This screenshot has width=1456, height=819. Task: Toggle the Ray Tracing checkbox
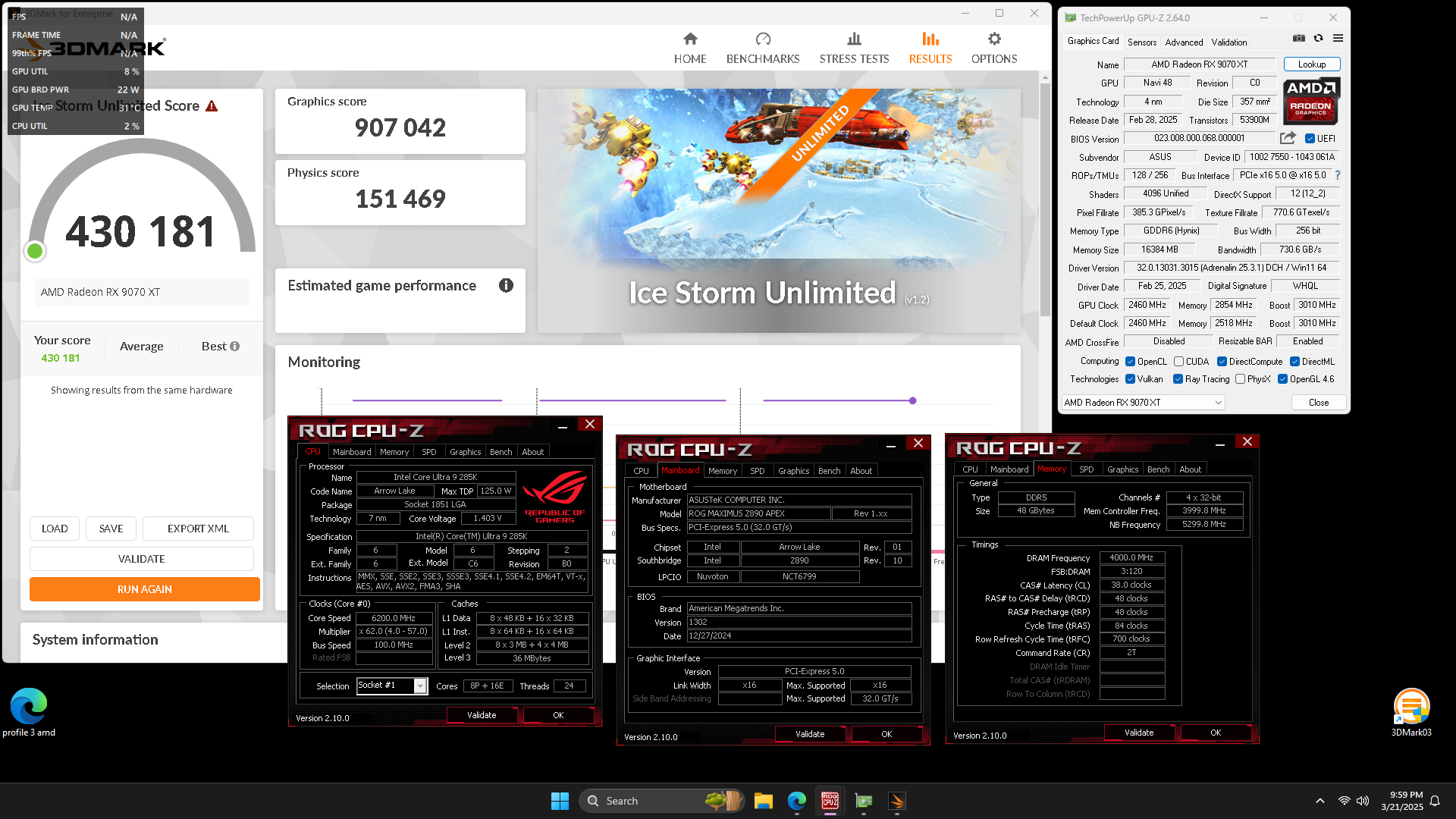[1178, 379]
